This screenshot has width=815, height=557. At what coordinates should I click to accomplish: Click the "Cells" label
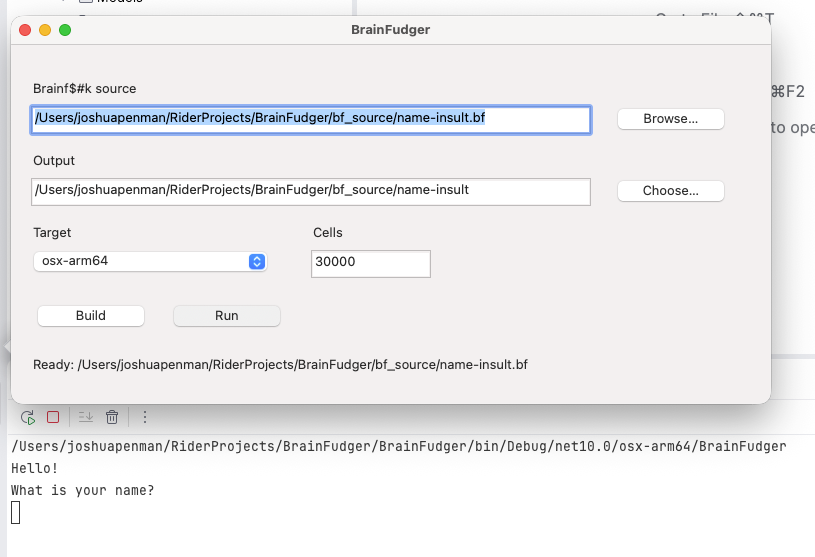pyautogui.click(x=327, y=233)
